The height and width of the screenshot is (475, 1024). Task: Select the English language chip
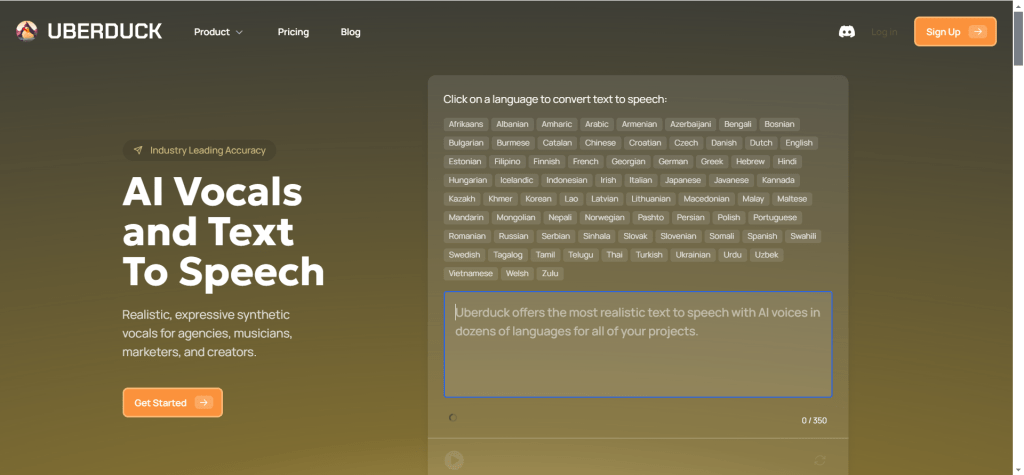(798, 143)
